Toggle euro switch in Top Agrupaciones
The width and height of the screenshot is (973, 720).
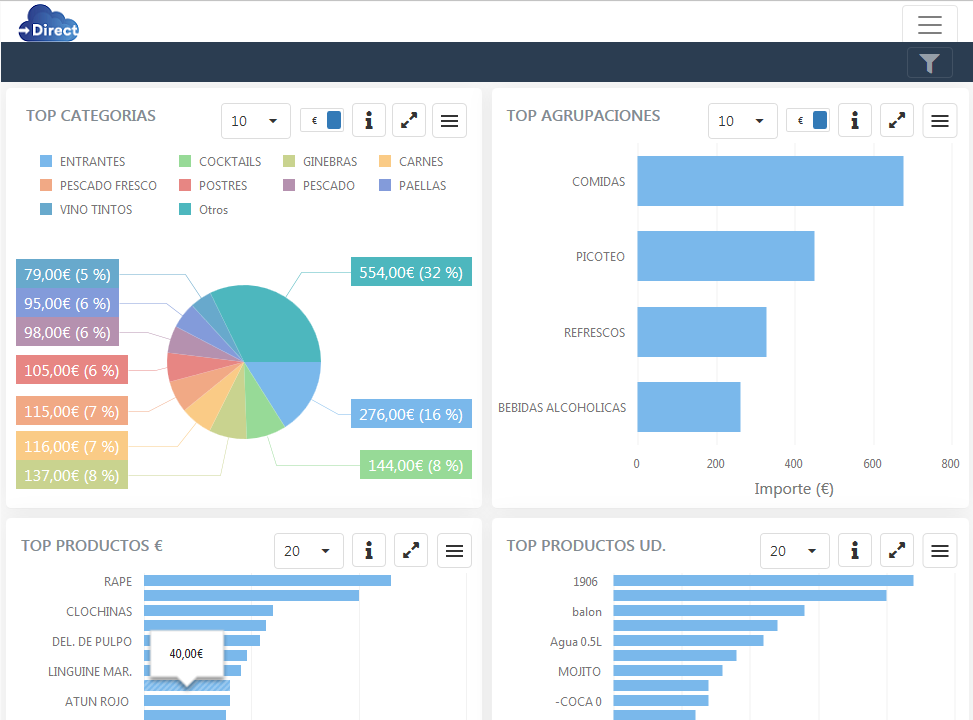tap(808, 121)
